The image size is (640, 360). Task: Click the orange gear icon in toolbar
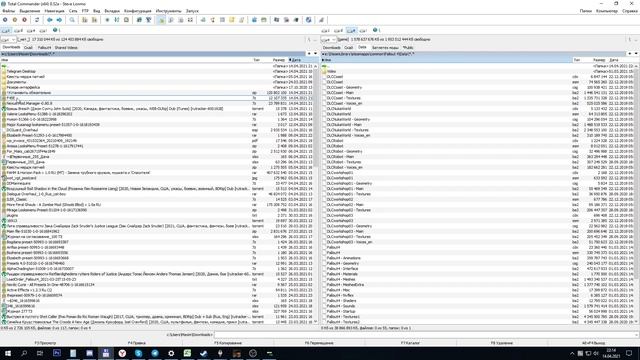[15, 20]
